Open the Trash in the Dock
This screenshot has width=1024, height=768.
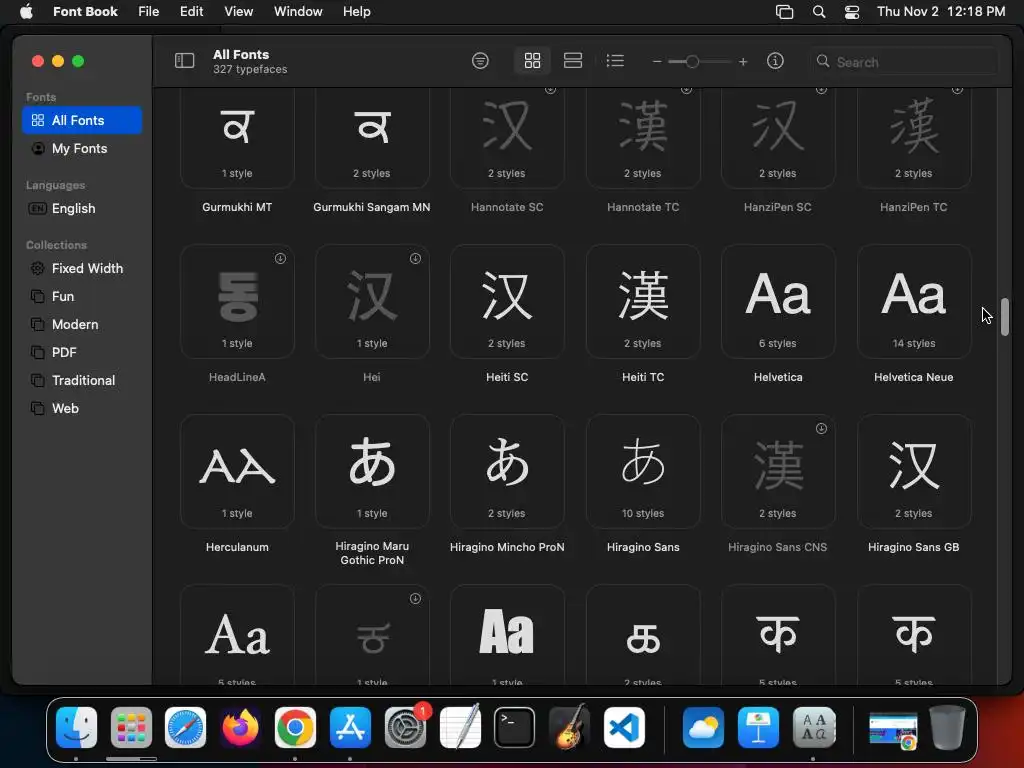coord(948,727)
